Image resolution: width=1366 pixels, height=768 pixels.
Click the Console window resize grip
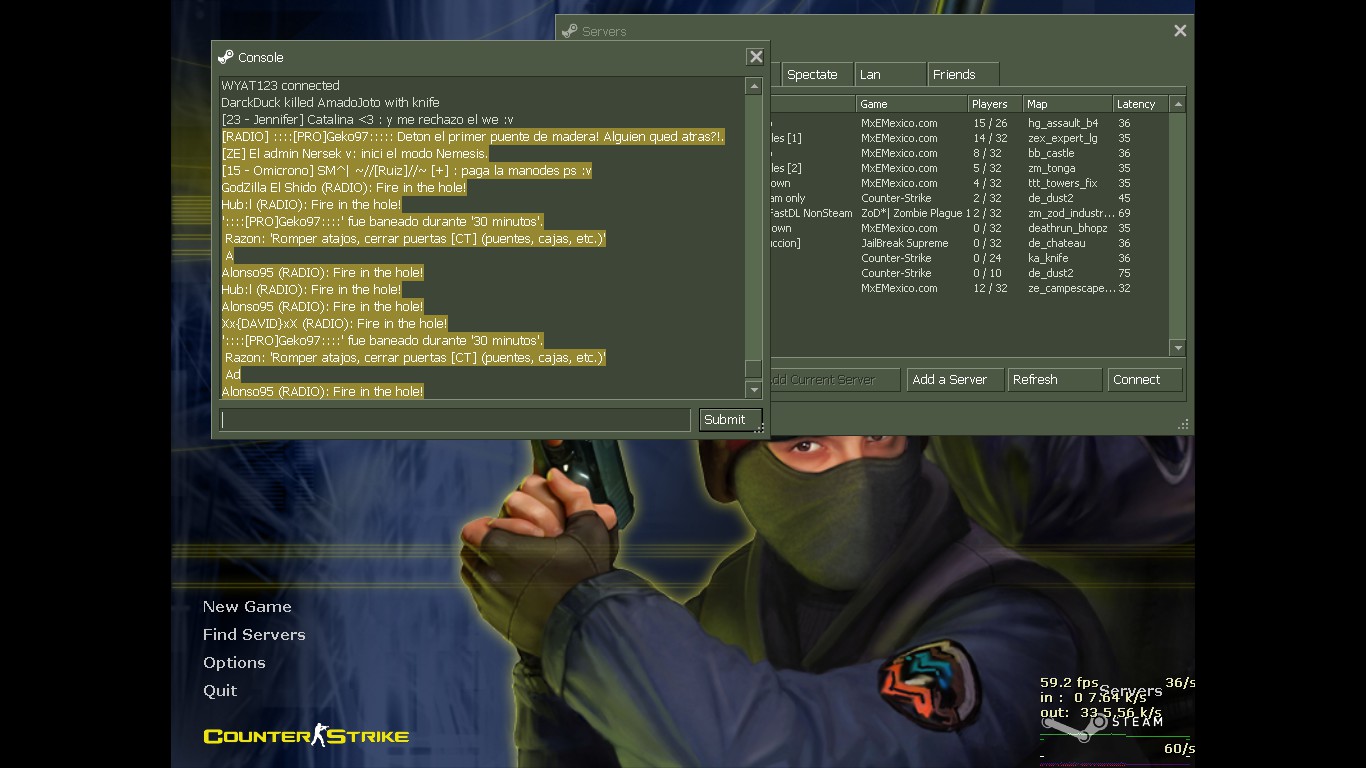(x=761, y=429)
